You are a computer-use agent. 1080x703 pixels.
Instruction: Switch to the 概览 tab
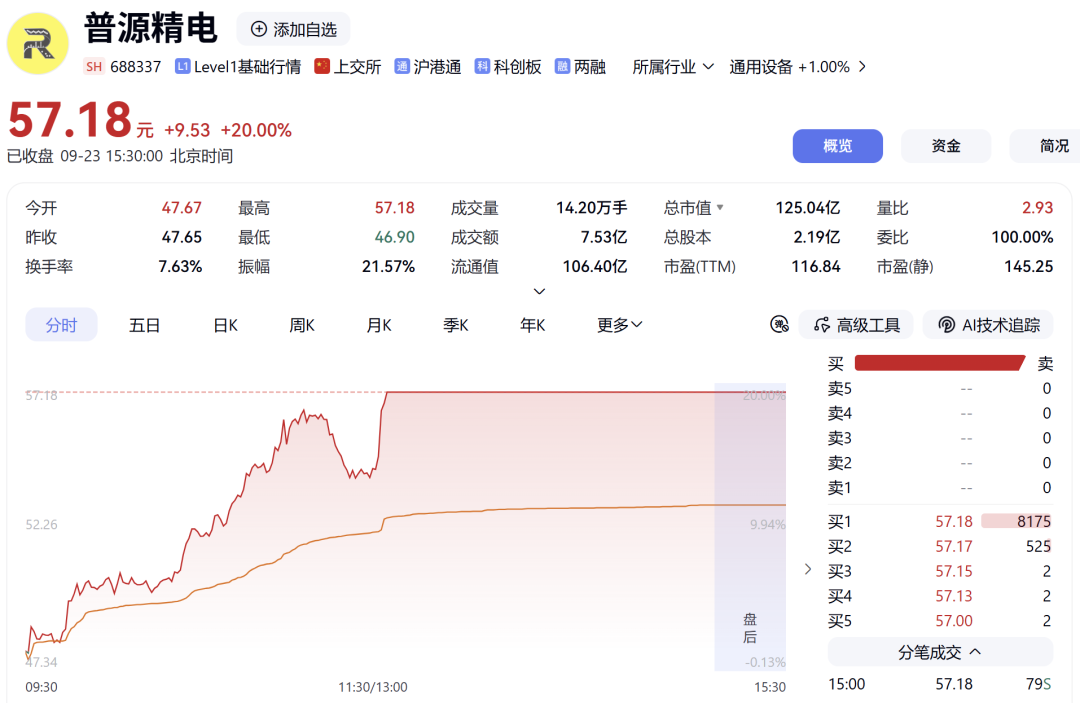(x=838, y=146)
